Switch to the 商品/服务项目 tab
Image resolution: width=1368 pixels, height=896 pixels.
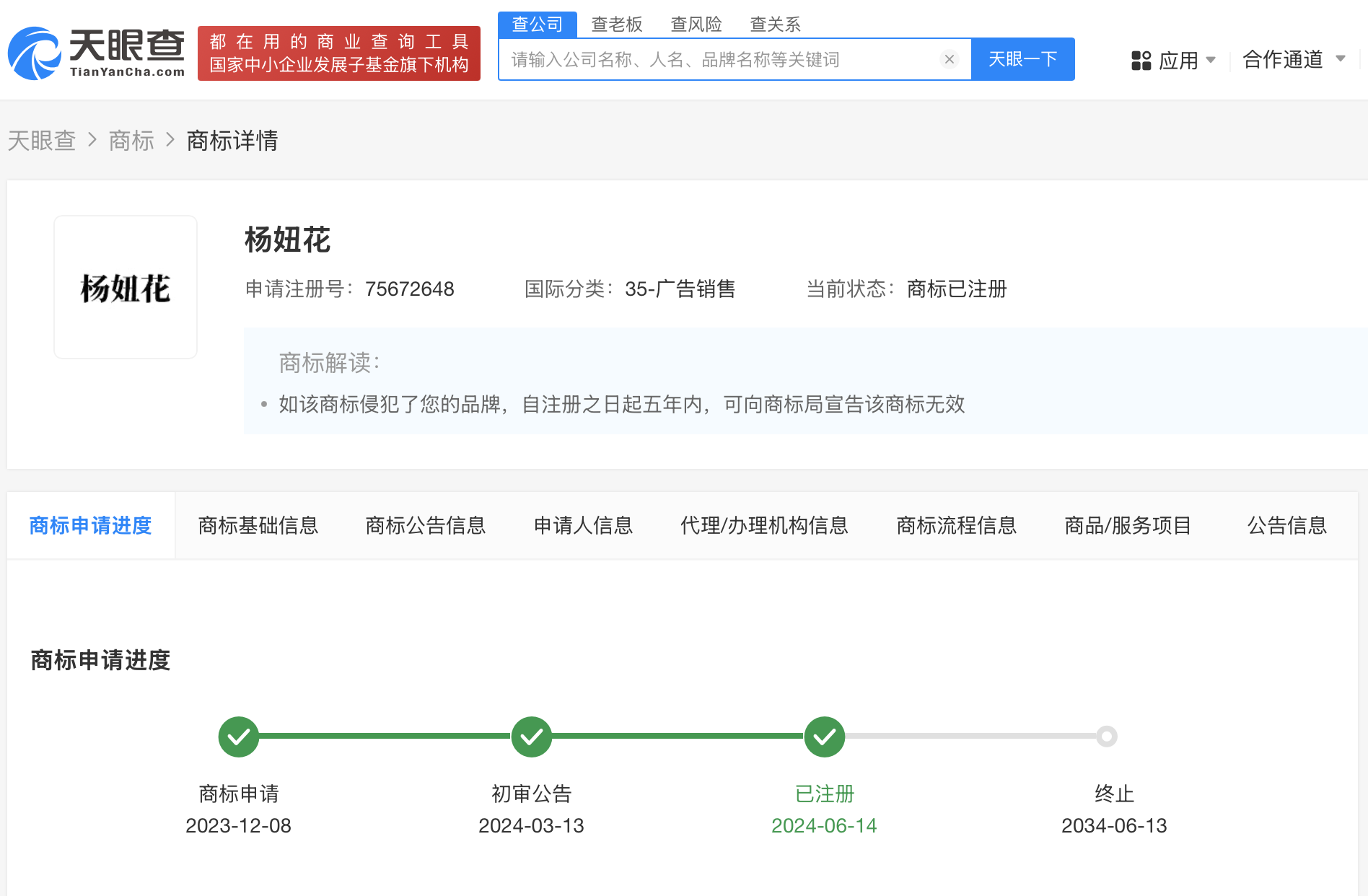point(1128,526)
